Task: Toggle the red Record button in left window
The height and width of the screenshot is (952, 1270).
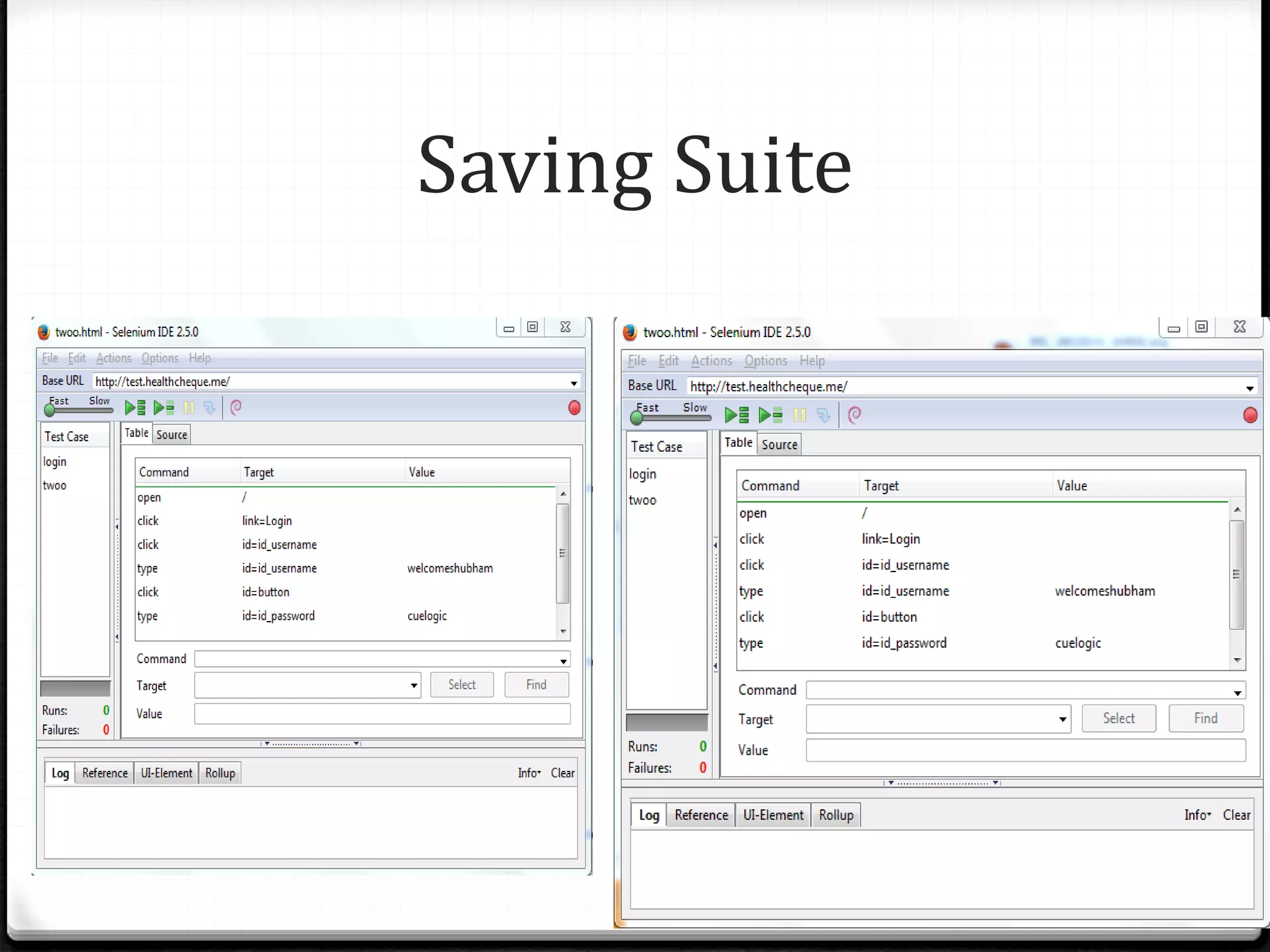Action: (574, 407)
